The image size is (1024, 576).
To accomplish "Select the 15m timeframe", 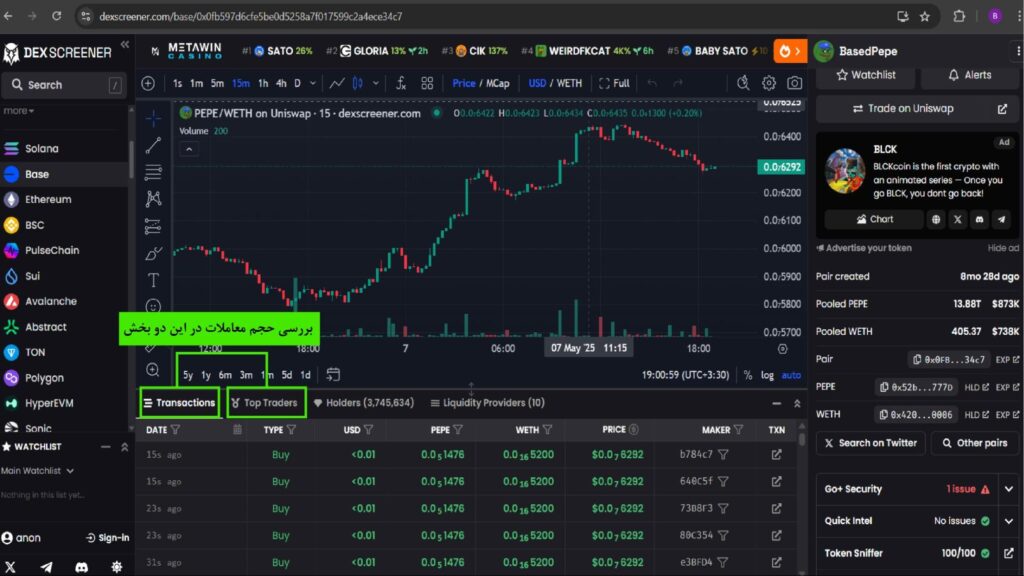I will [240, 84].
